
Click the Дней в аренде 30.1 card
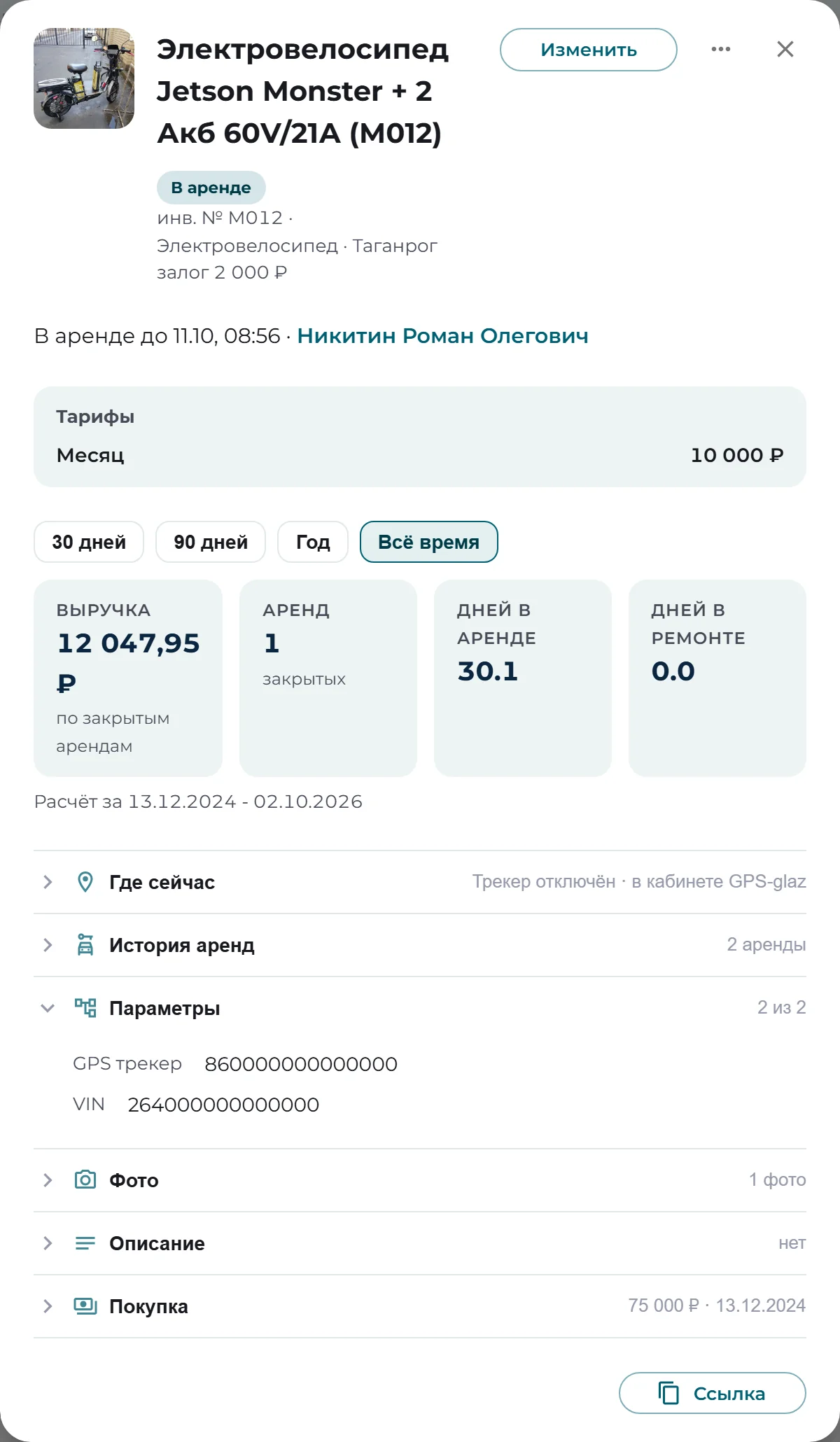tap(523, 678)
